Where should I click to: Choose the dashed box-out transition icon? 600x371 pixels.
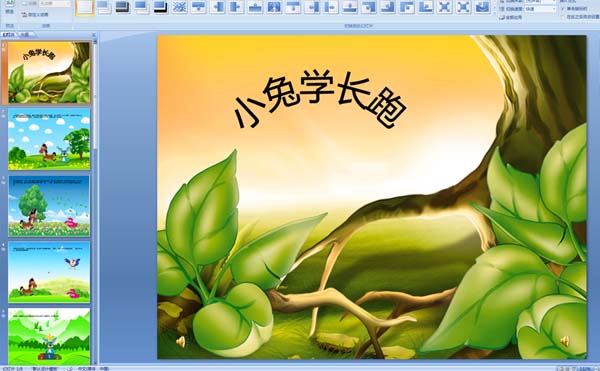[x=463, y=7]
